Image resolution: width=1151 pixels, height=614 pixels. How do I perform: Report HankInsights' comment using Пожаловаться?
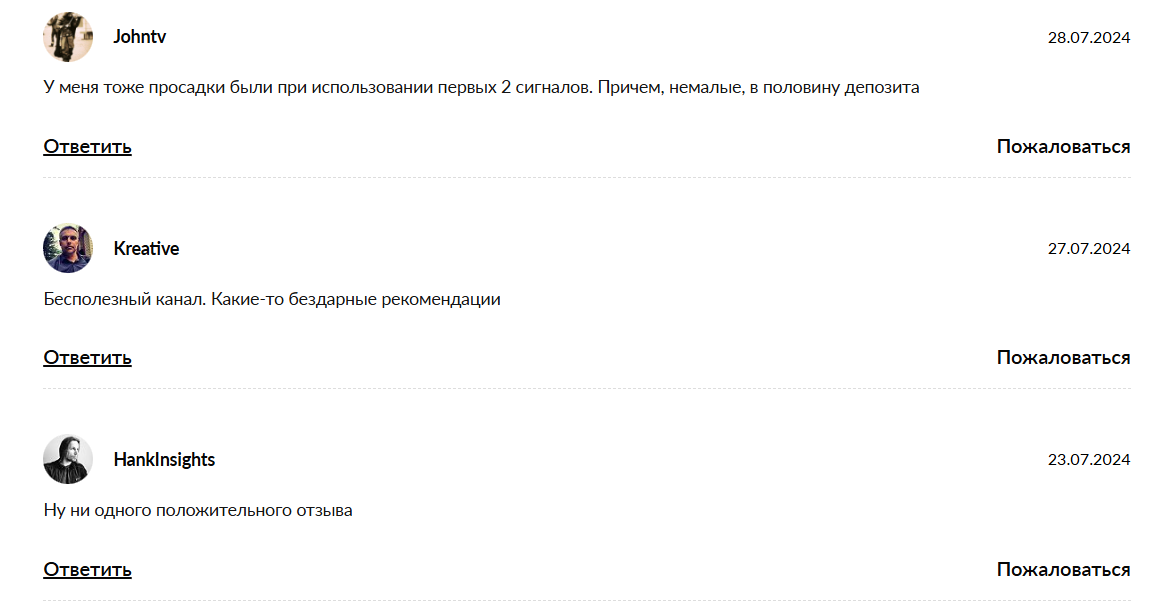pos(1063,570)
